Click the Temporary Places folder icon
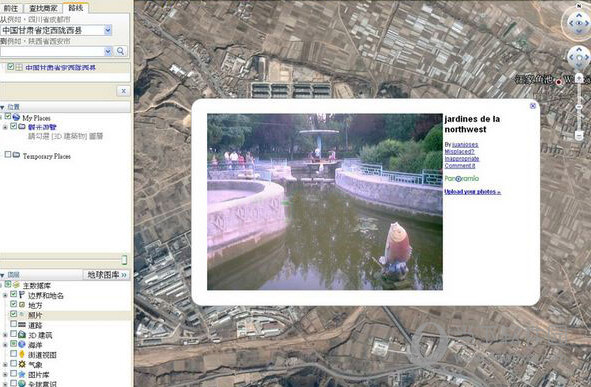This screenshot has height=387, width=591. click(16, 155)
